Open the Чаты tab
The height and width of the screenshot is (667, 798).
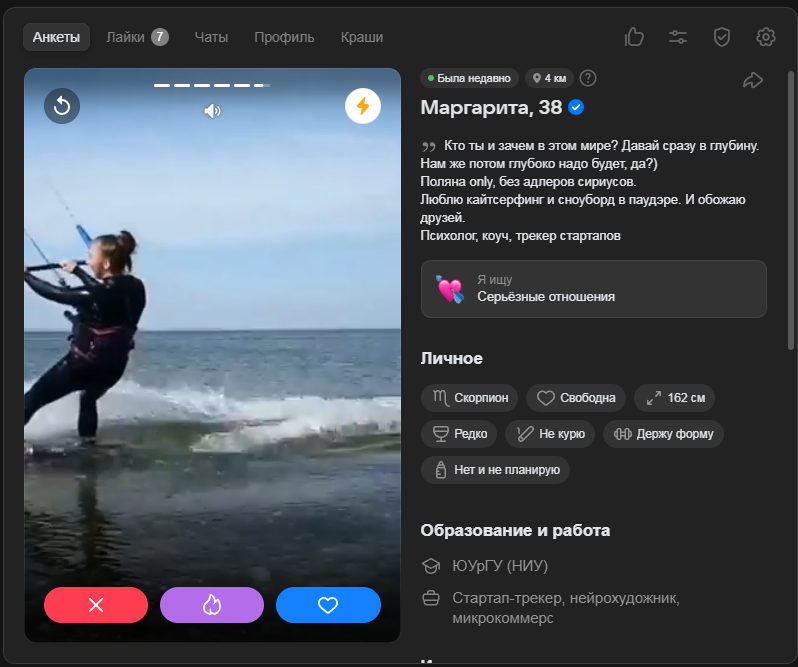click(211, 37)
